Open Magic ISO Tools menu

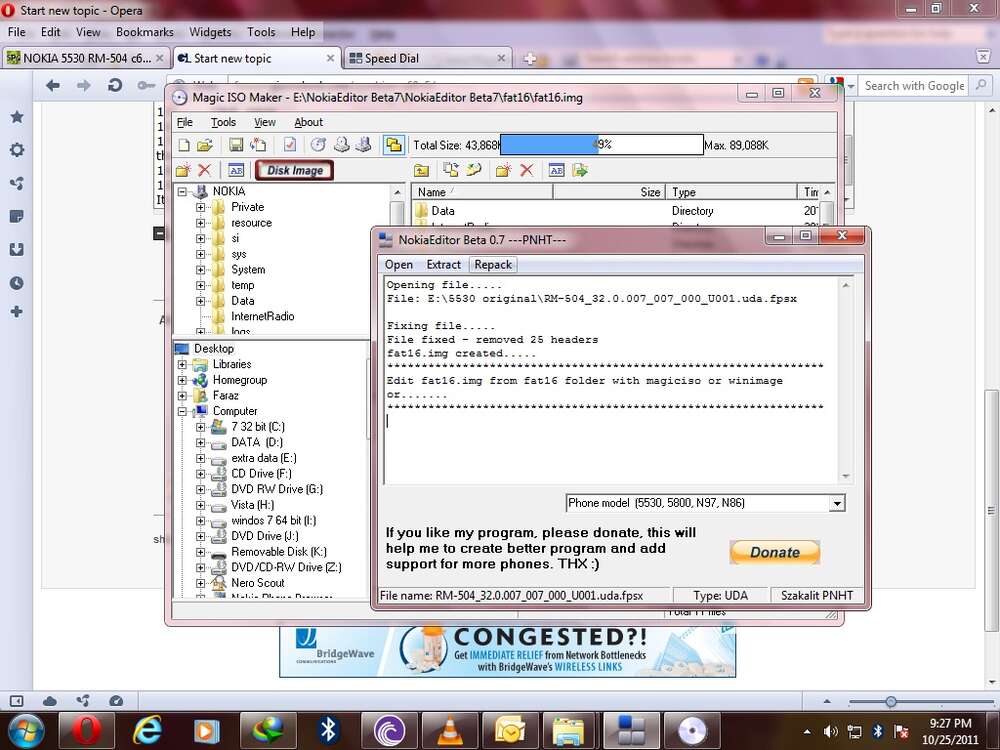[223, 122]
